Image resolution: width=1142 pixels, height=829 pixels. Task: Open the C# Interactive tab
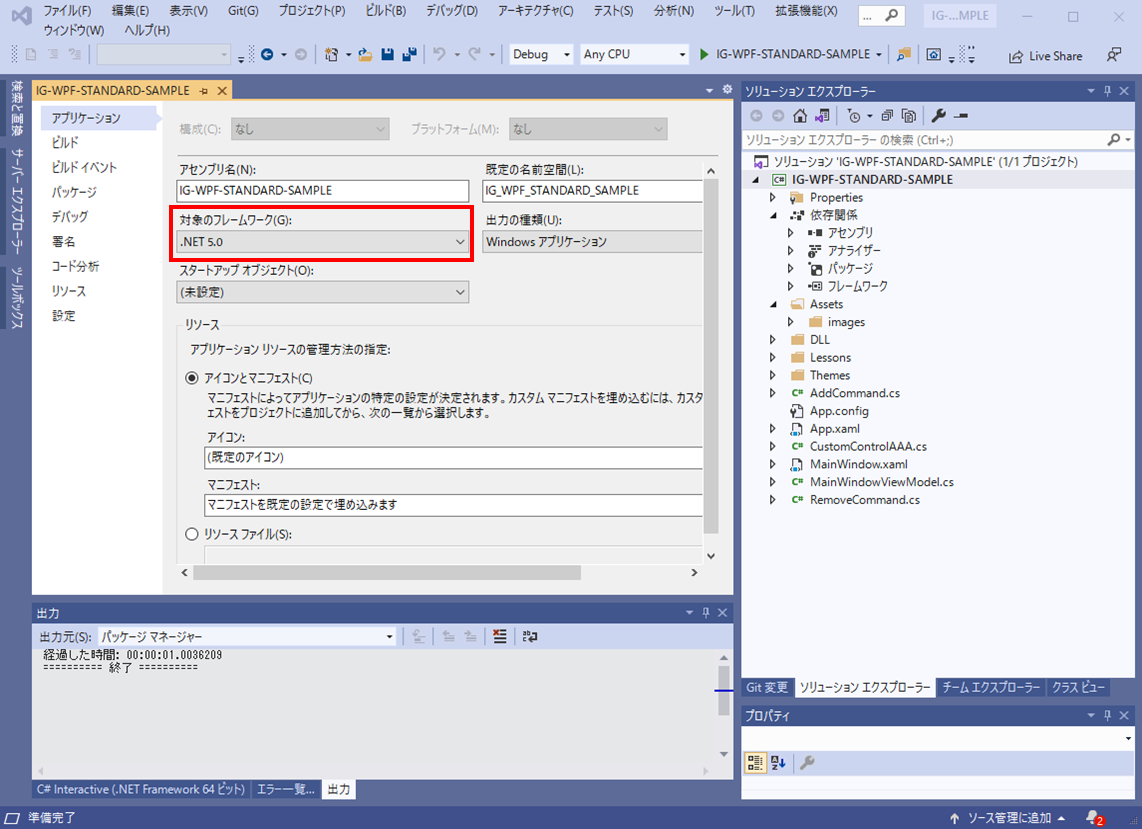point(141,790)
